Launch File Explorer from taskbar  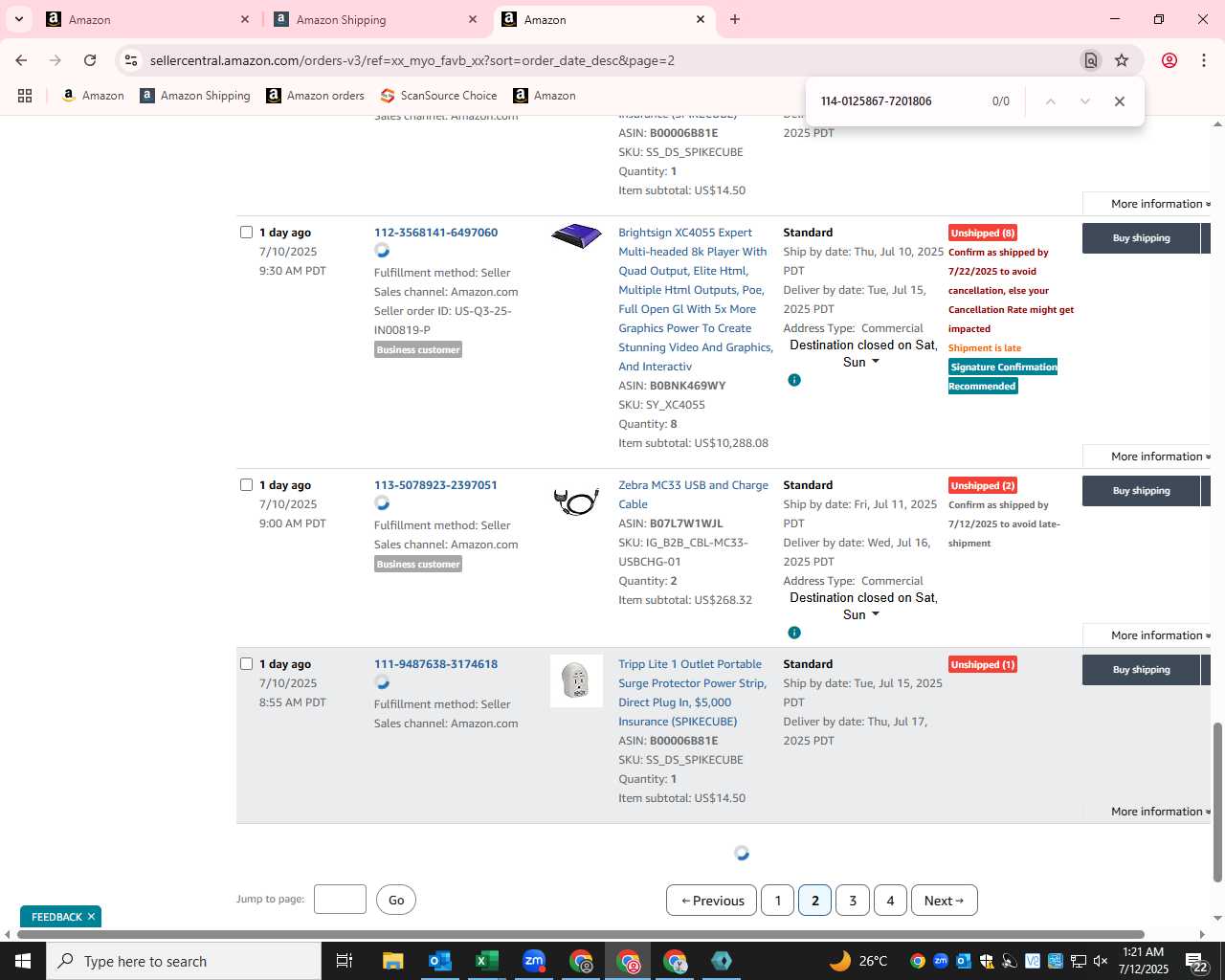392,961
